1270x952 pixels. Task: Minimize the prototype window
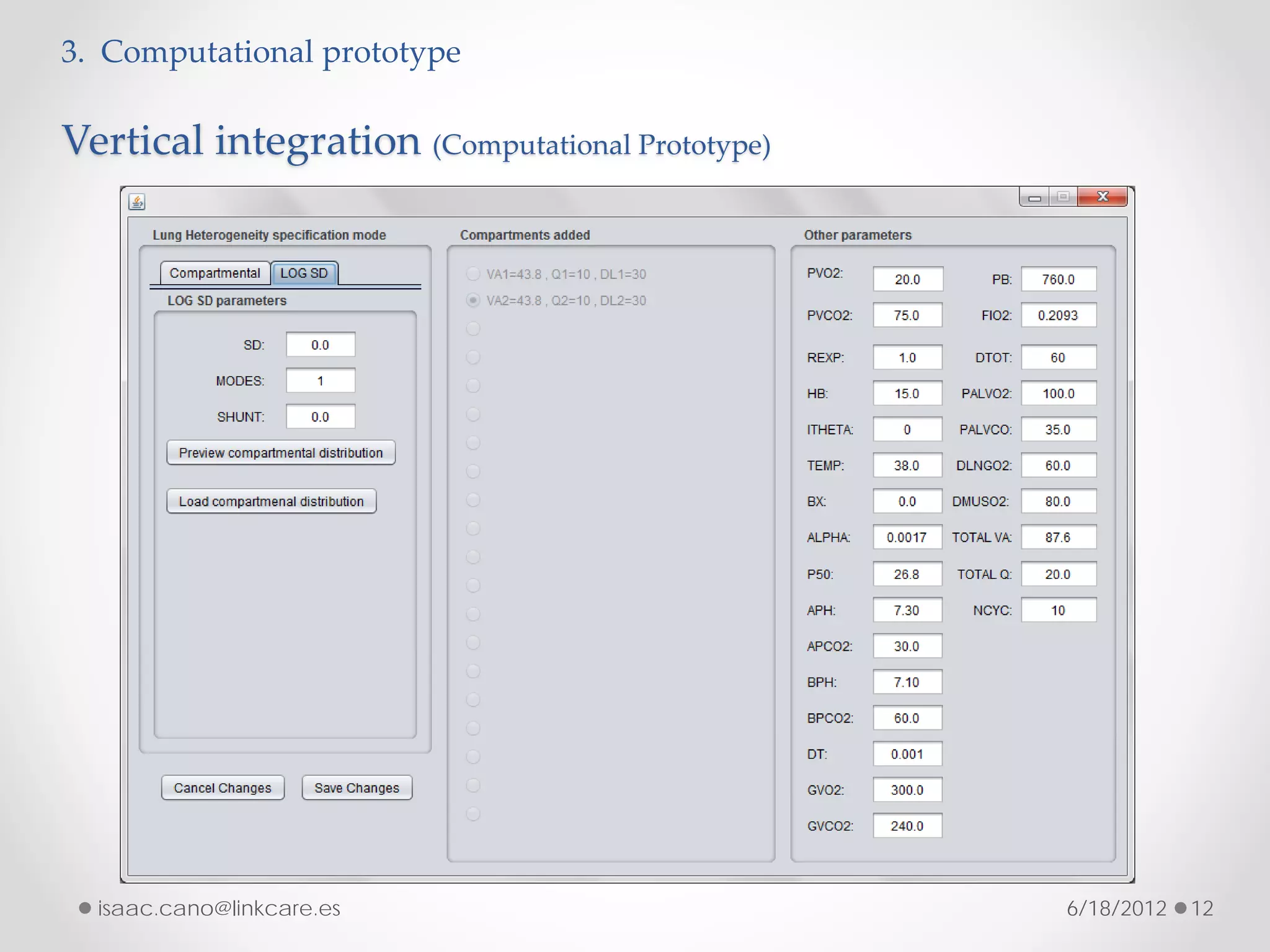click(1034, 197)
